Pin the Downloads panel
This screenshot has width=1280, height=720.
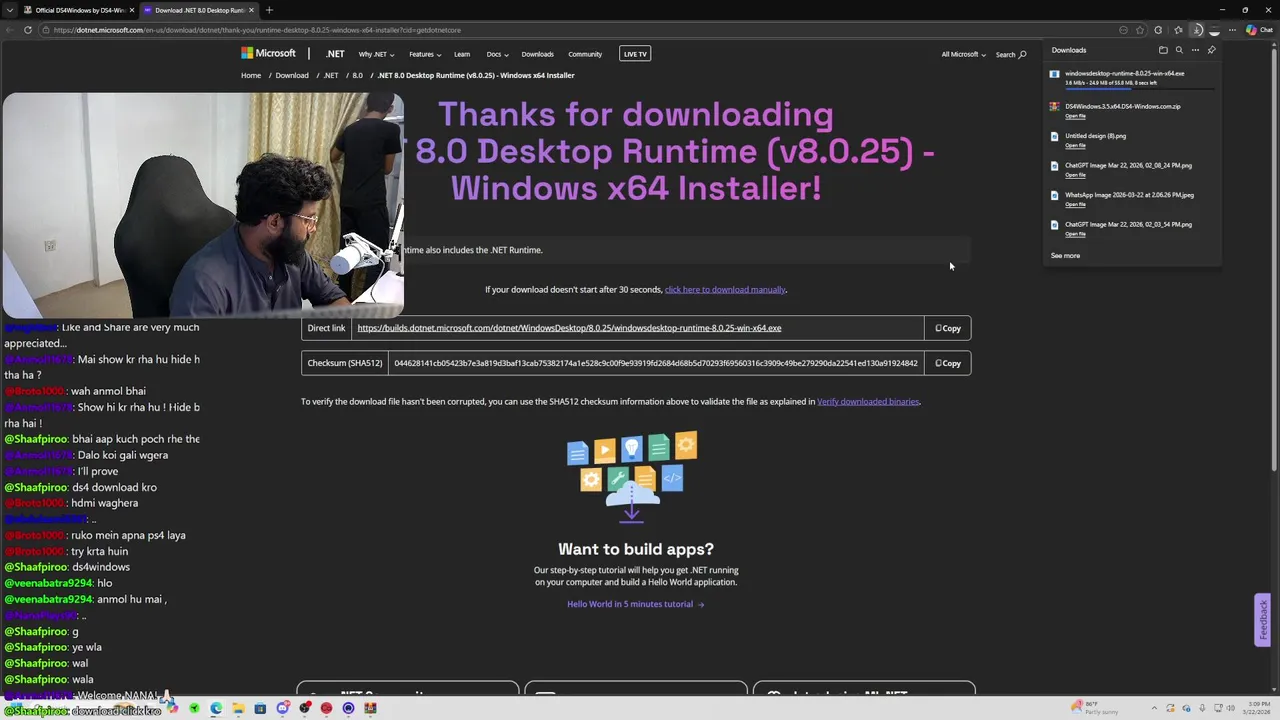pos(1211,50)
